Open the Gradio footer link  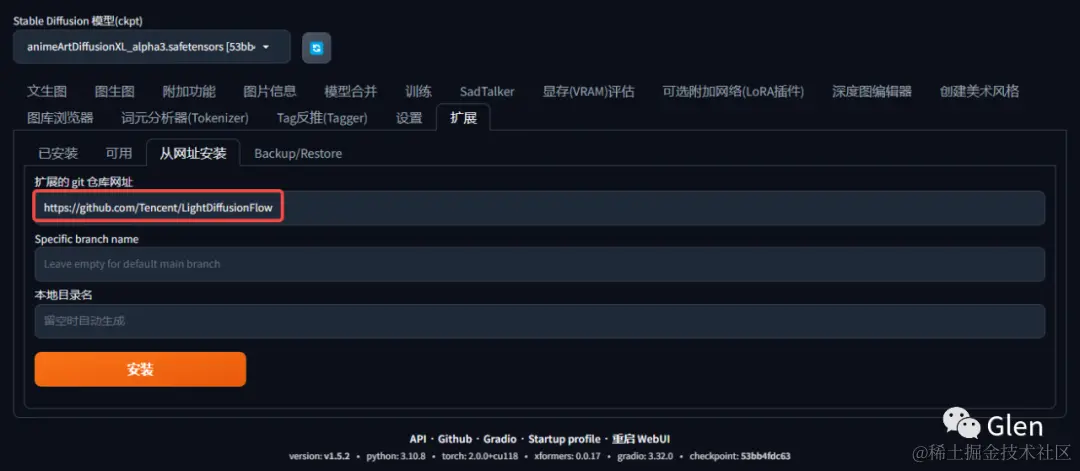pyautogui.click(x=500, y=439)
